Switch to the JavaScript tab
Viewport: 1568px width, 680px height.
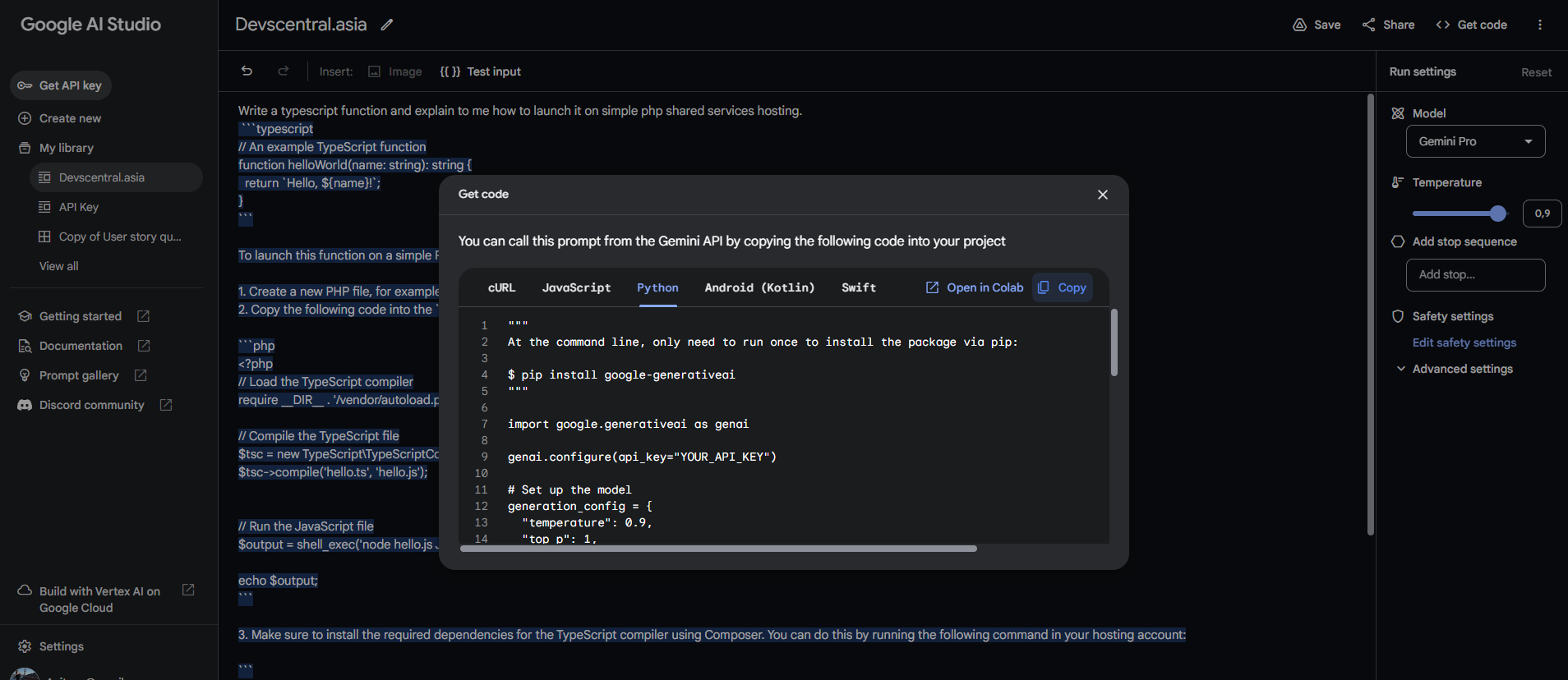point(576,287)
